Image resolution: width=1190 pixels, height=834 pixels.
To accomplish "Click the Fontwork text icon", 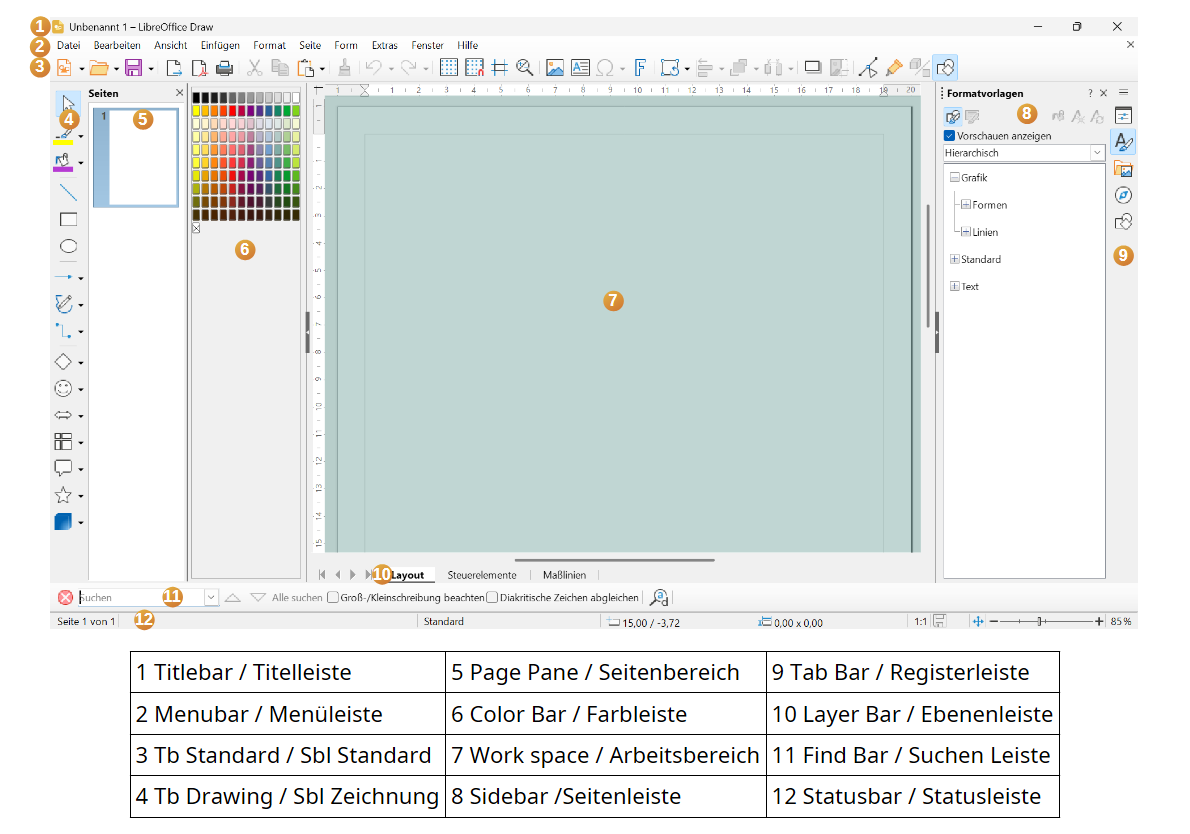I will [640, 68].
